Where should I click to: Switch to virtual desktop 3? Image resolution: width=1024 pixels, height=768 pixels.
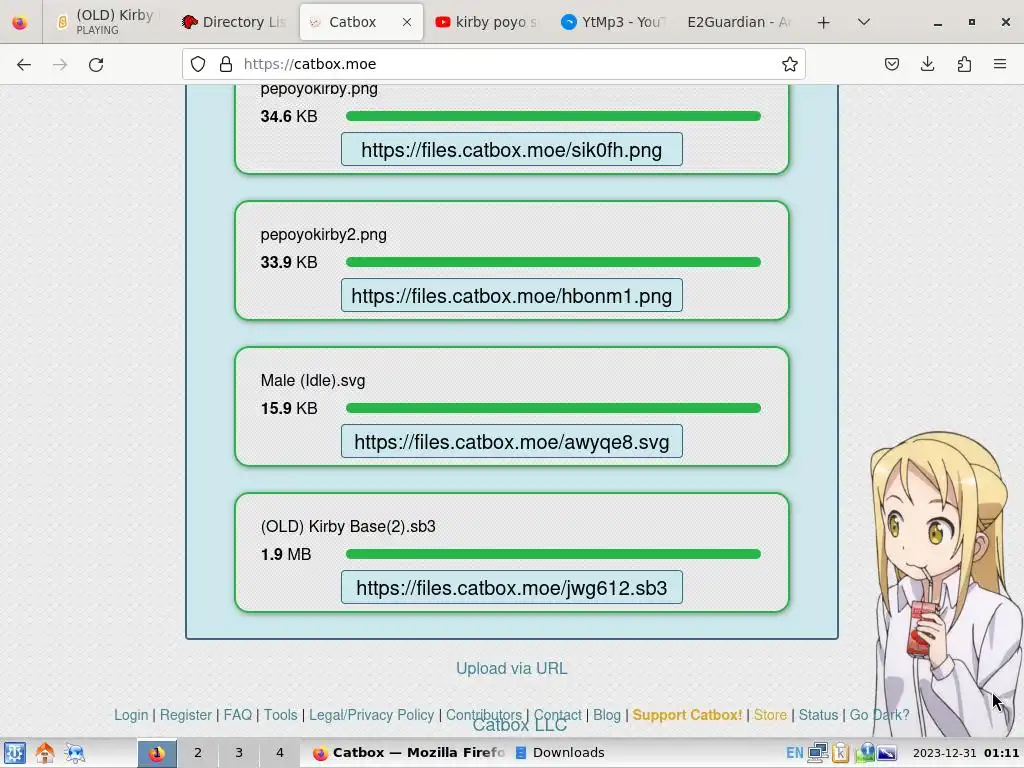[238, 753]
